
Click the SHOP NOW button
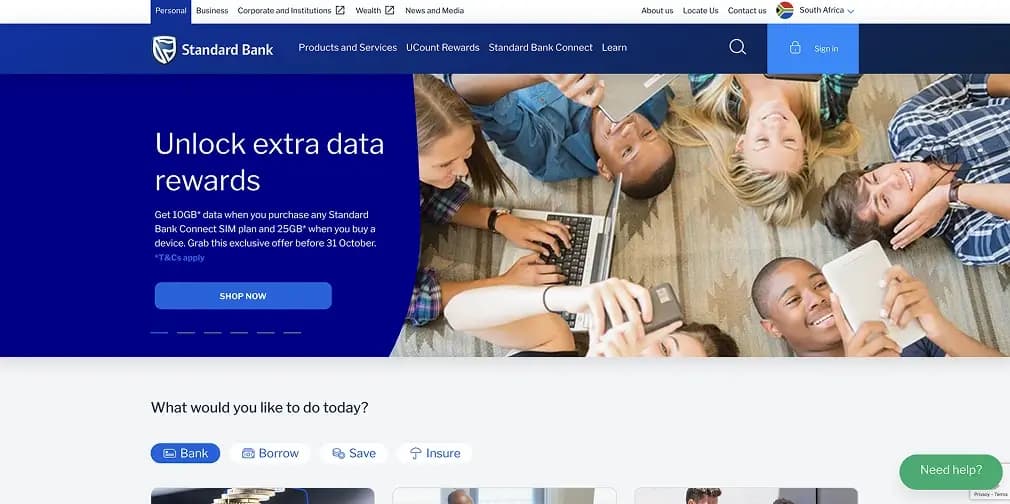(243, 296)
